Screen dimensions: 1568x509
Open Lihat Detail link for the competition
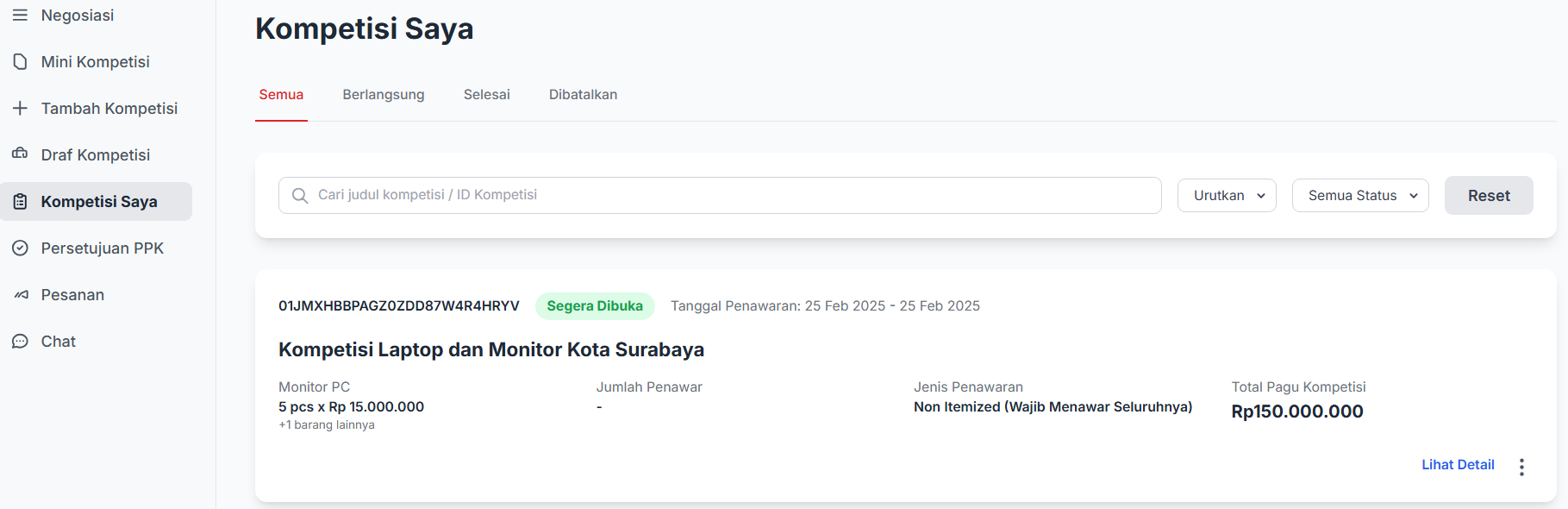[1458, 465]
